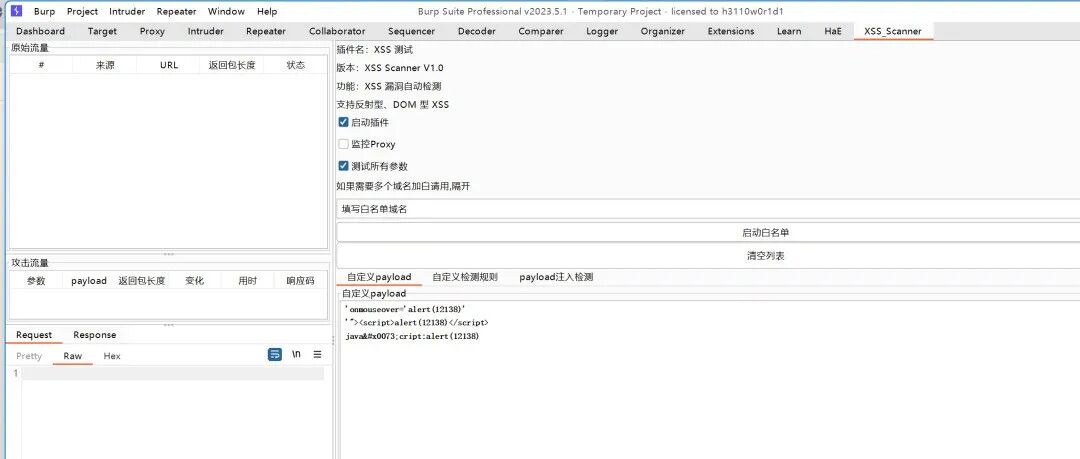This screenshot has height=459, width=1080.
Task: Open the Project menu
Action: [x=82, y=11]
